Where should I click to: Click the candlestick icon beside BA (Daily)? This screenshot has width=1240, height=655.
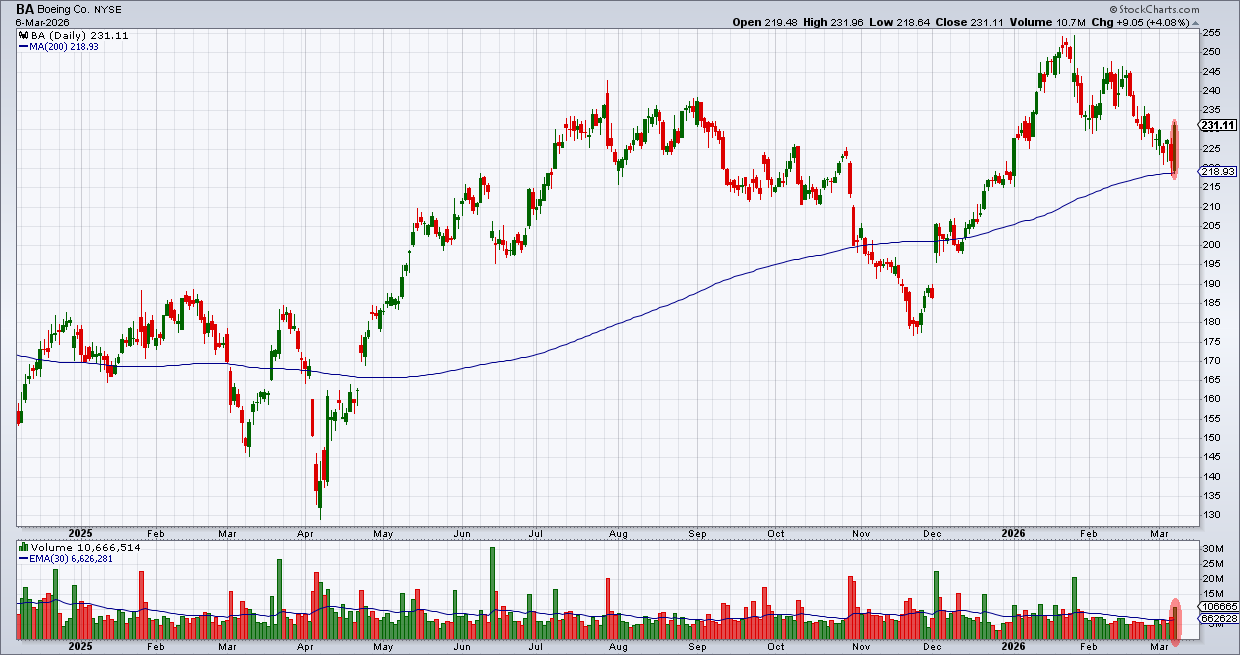click(25, 35)
